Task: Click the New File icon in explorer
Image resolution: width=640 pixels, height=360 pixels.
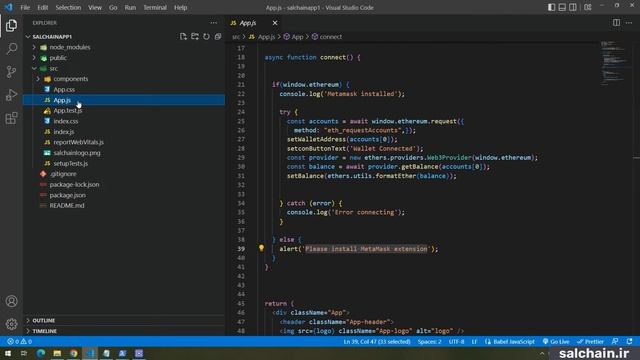Action: click(183, 37)
